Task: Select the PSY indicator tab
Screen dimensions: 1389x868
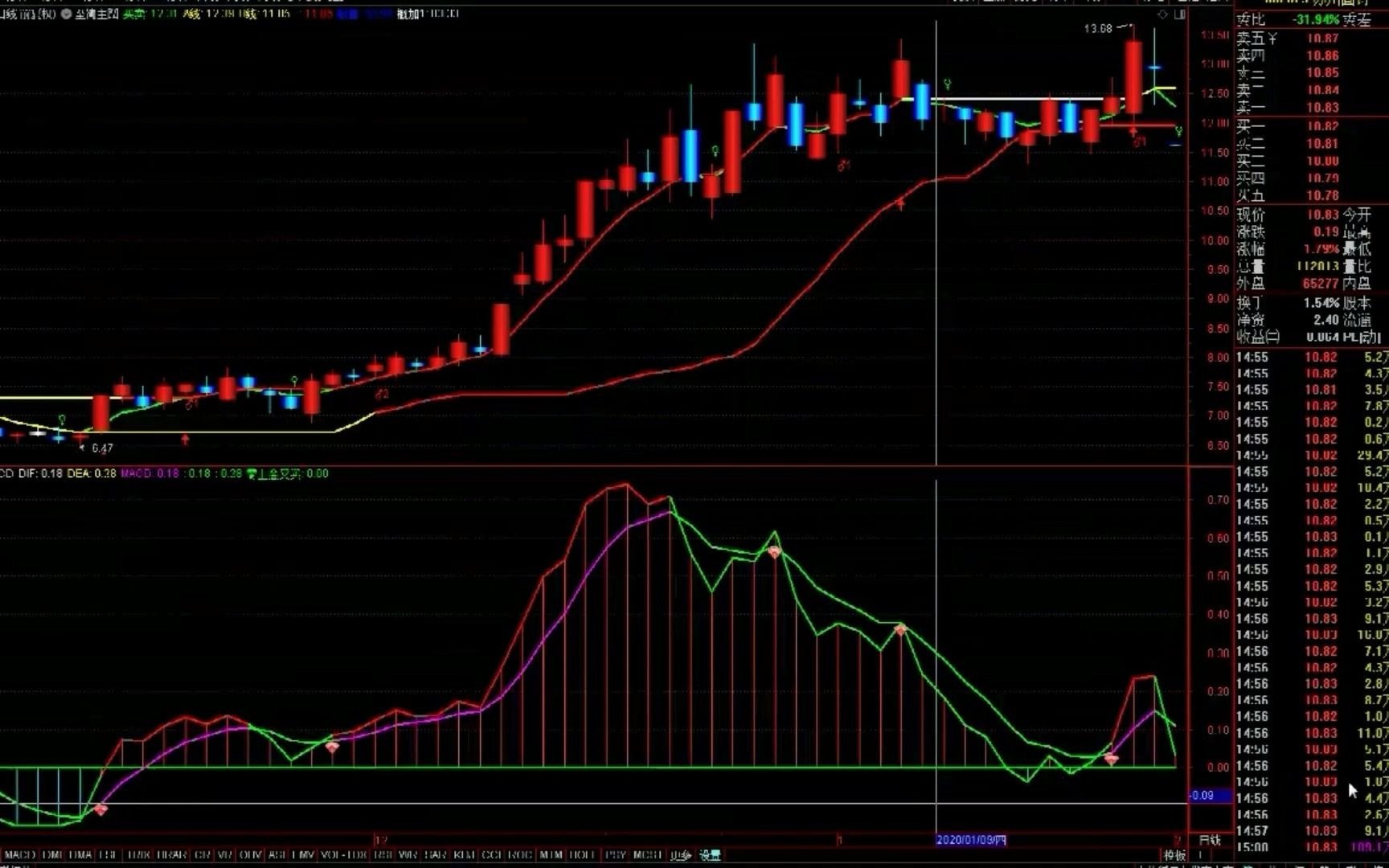Action: click(616, 855)
